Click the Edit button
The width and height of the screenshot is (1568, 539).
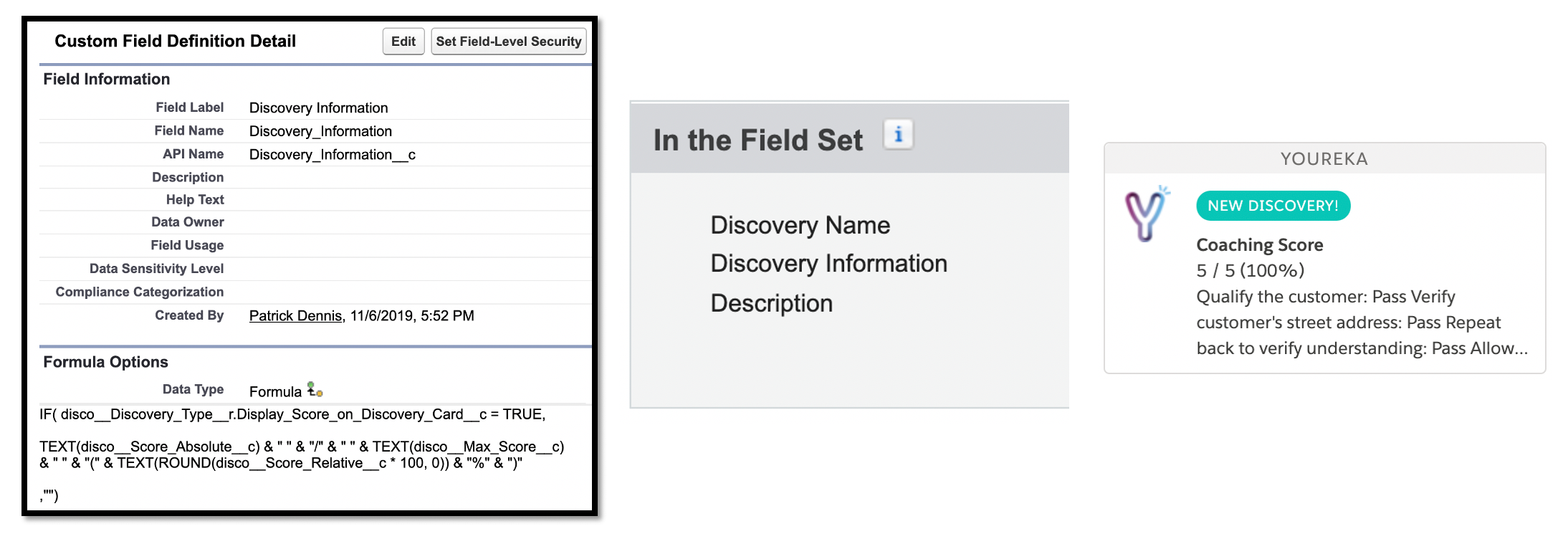(x=403, y=42)
